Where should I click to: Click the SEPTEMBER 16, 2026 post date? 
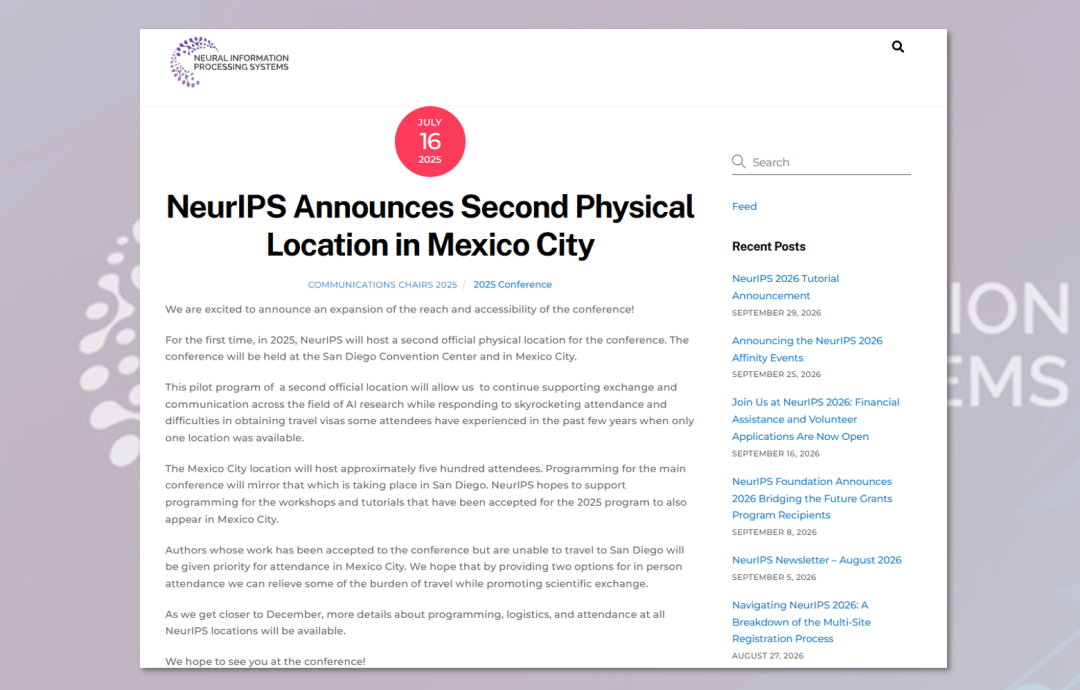click(776, 454)
